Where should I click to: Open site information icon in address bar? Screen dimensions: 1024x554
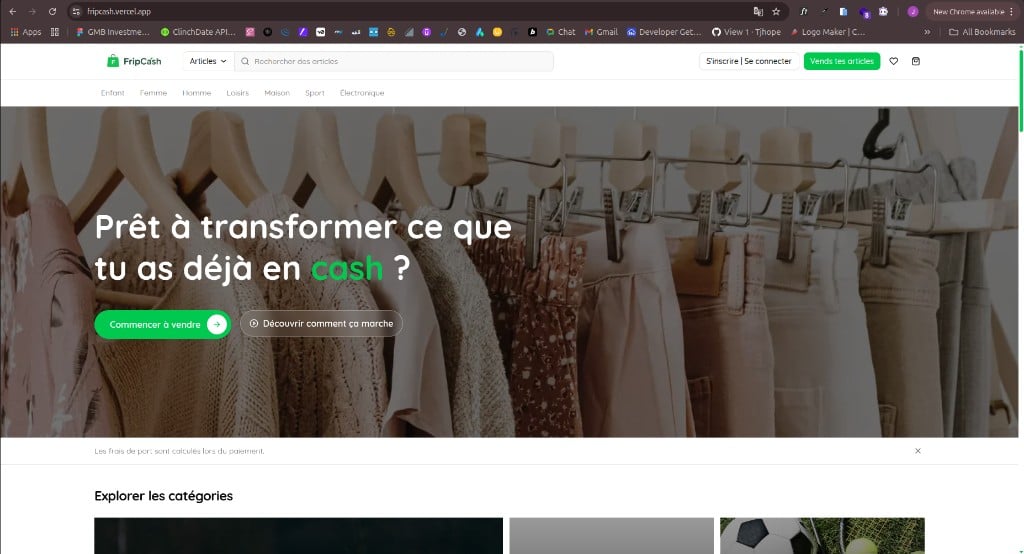click(76, 11)
